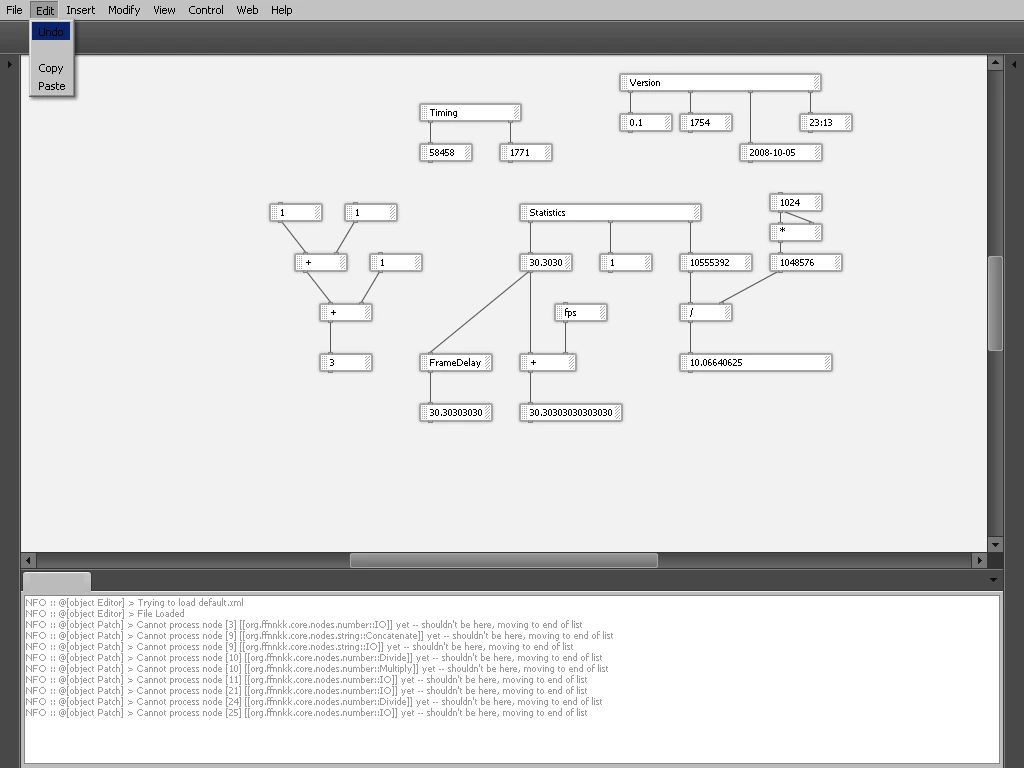Click the 1024 number field
This screenshot has height=768, width=1024.
point(796,203)
